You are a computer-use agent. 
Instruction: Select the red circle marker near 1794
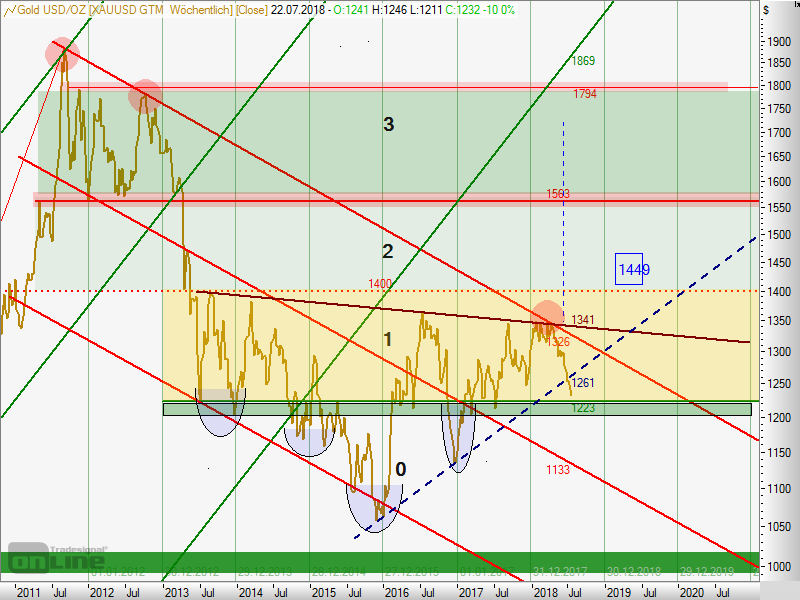(145, 95)
